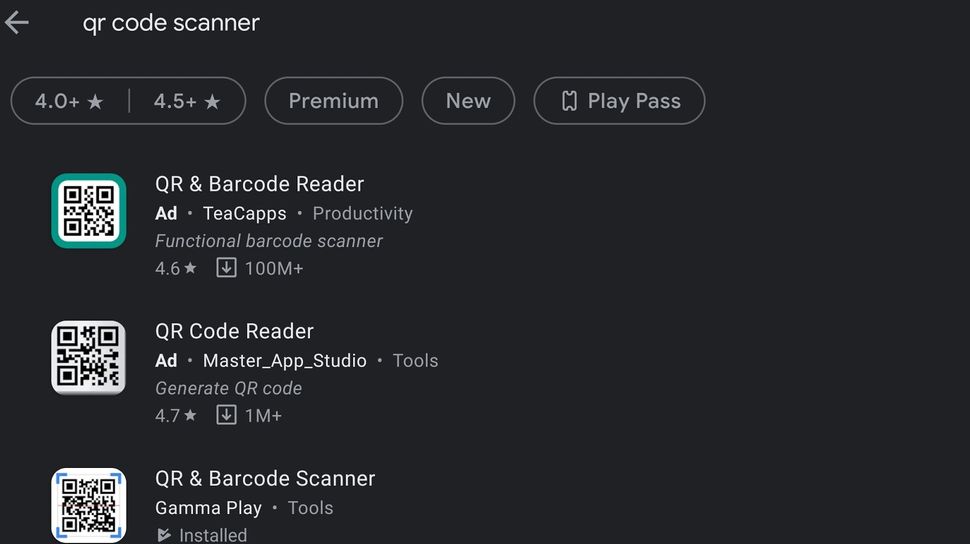Click the download icon beside 100M+
Image resolution: width=970 pixels, height=544 pixels.
coord(226,268)
